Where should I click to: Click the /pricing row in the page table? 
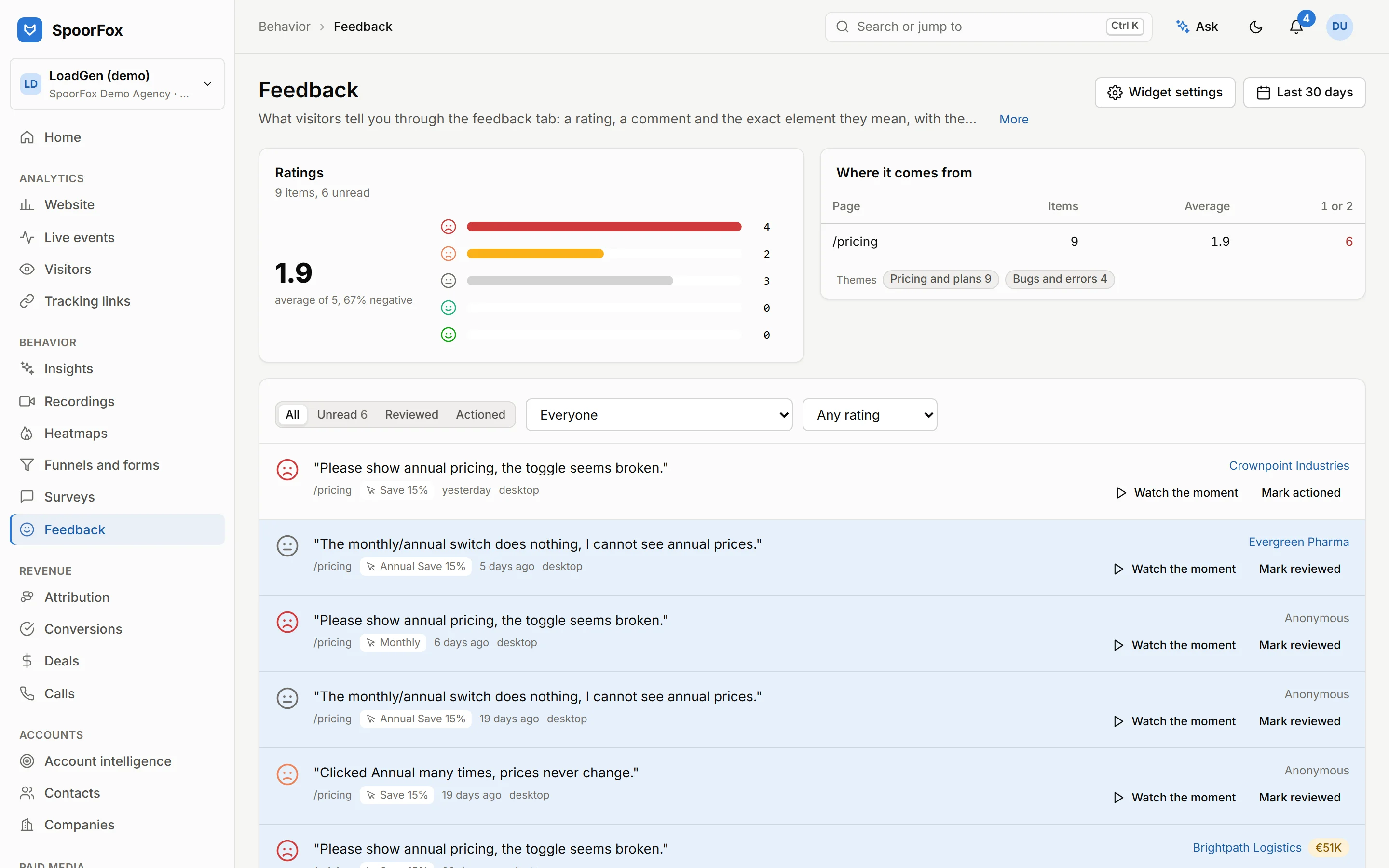pos(1092,242)
